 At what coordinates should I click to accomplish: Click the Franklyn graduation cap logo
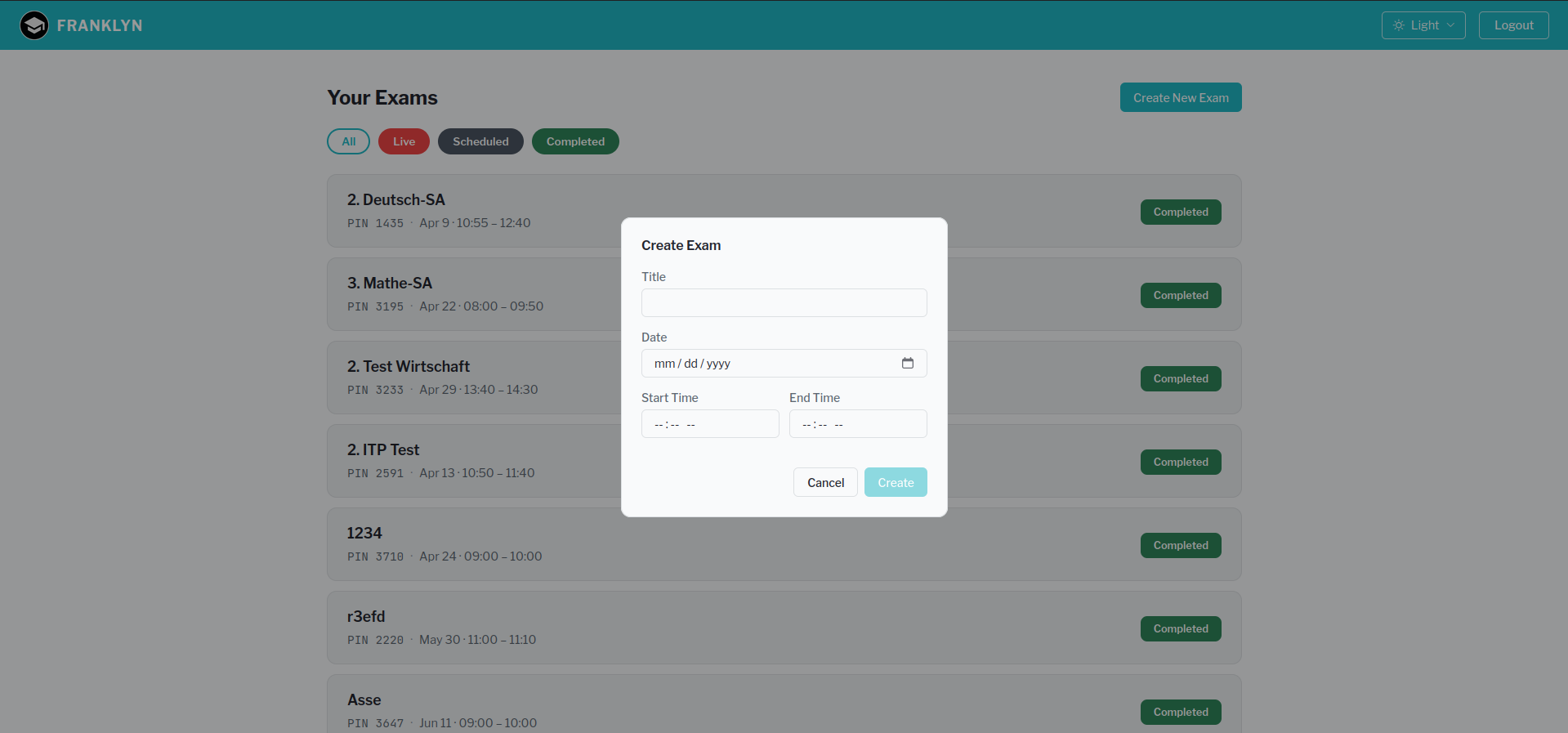pyautogui.click(x=34, y=25)
